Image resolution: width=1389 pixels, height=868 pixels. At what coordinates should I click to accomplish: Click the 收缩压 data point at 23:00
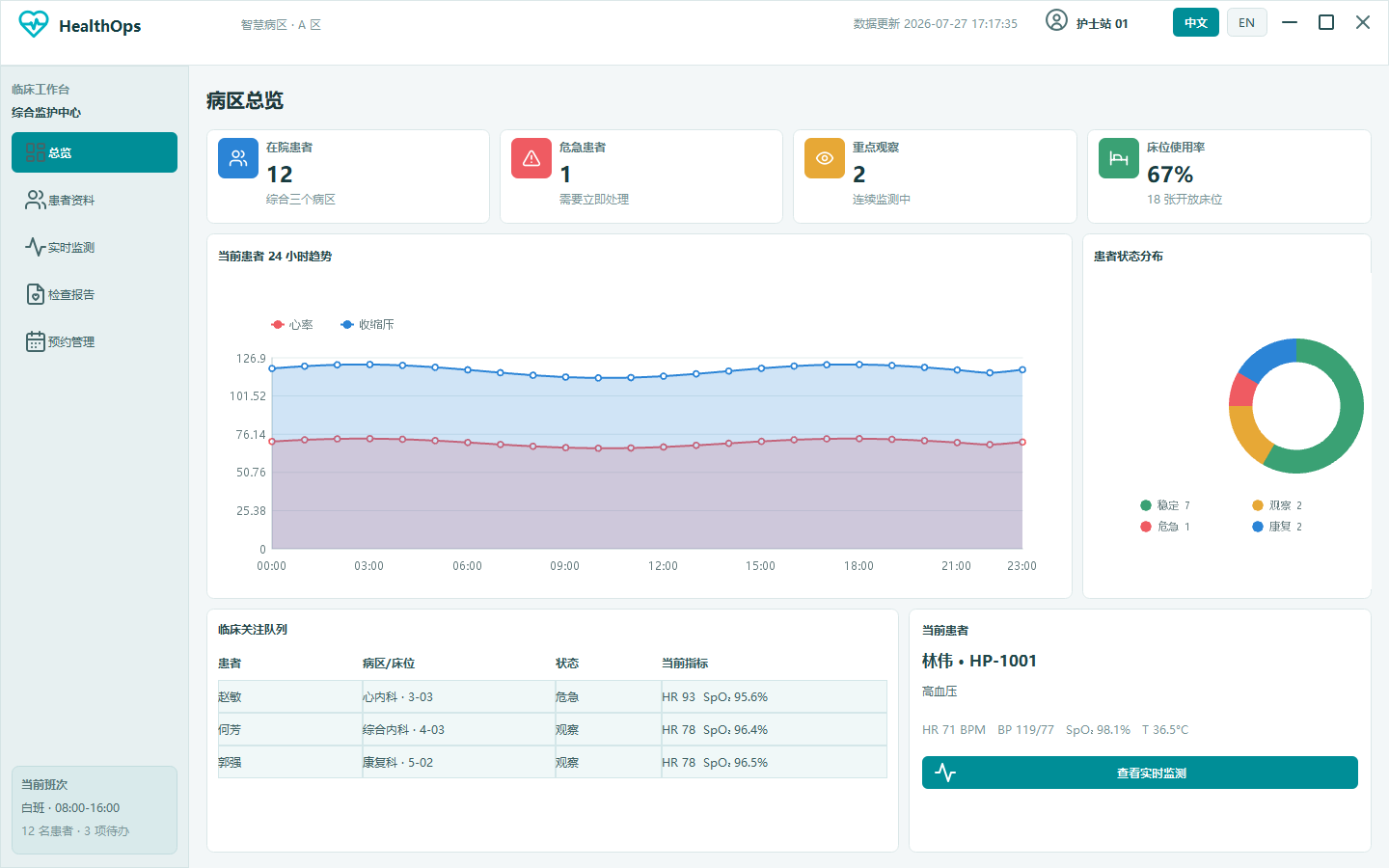(1022, 369)
